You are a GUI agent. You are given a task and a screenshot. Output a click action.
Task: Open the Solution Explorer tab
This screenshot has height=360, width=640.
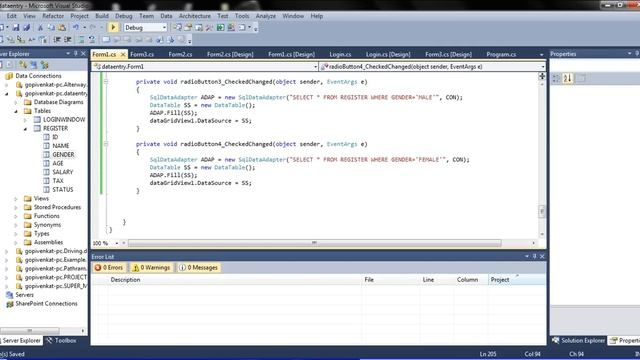click(x=578, y=340)
